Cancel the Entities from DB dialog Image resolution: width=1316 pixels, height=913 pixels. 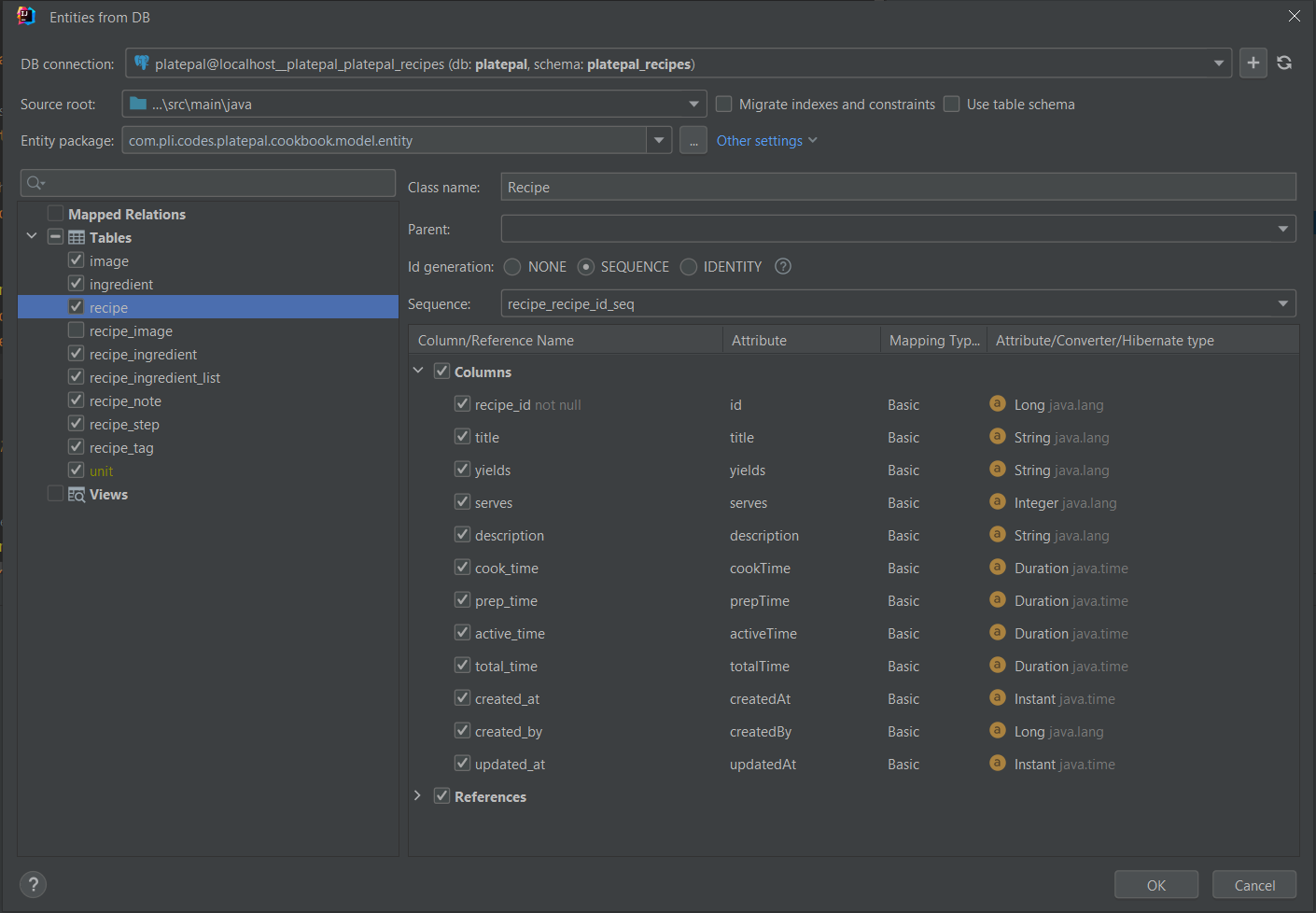(x=1254, y=885)
